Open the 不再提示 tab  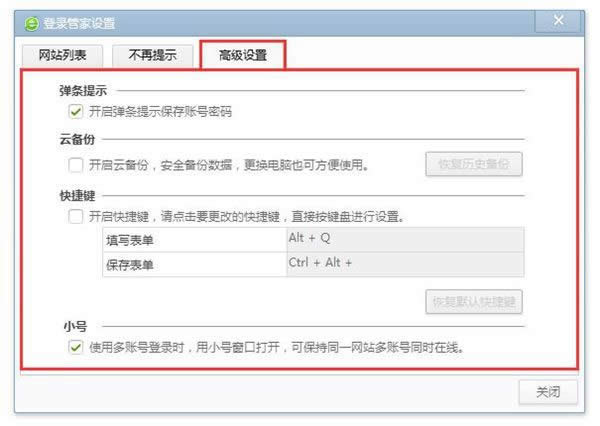(152, 55)
